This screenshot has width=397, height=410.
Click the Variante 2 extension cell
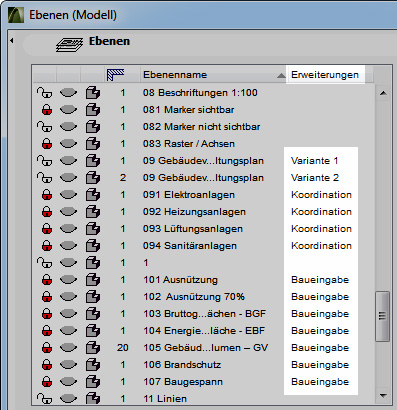click(x=315, y=178)
